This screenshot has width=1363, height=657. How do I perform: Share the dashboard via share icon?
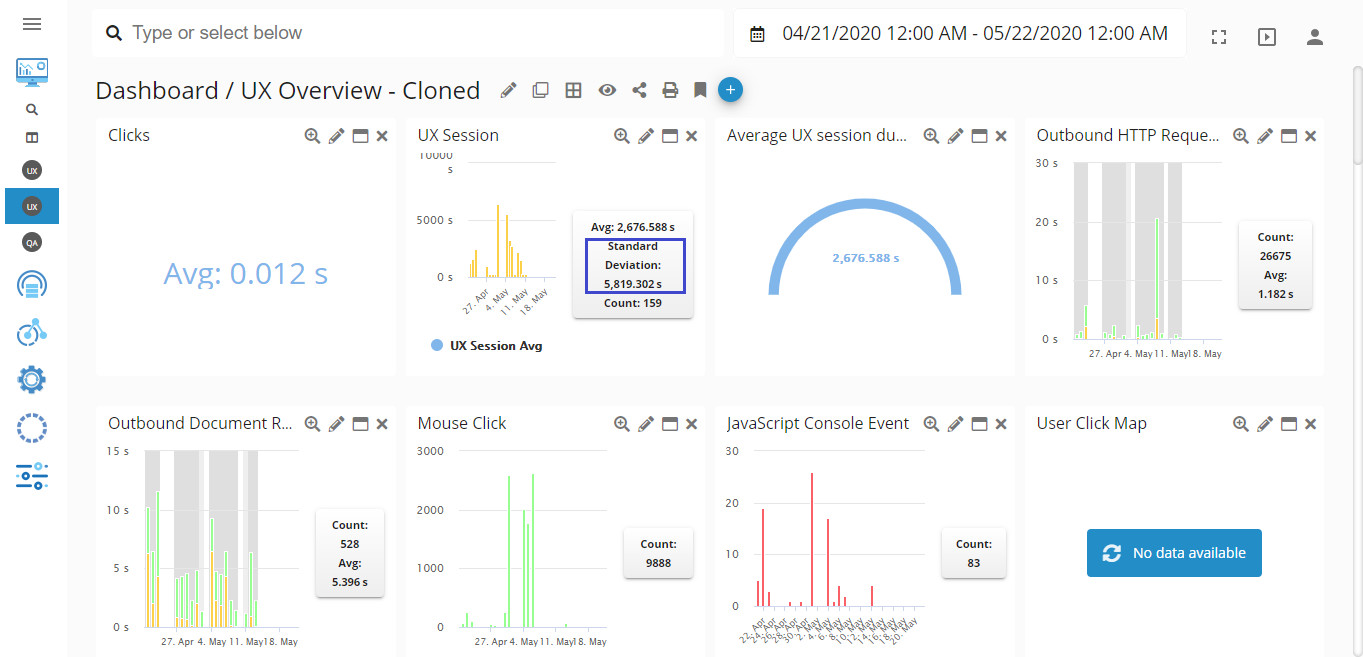tap(639, 91)
